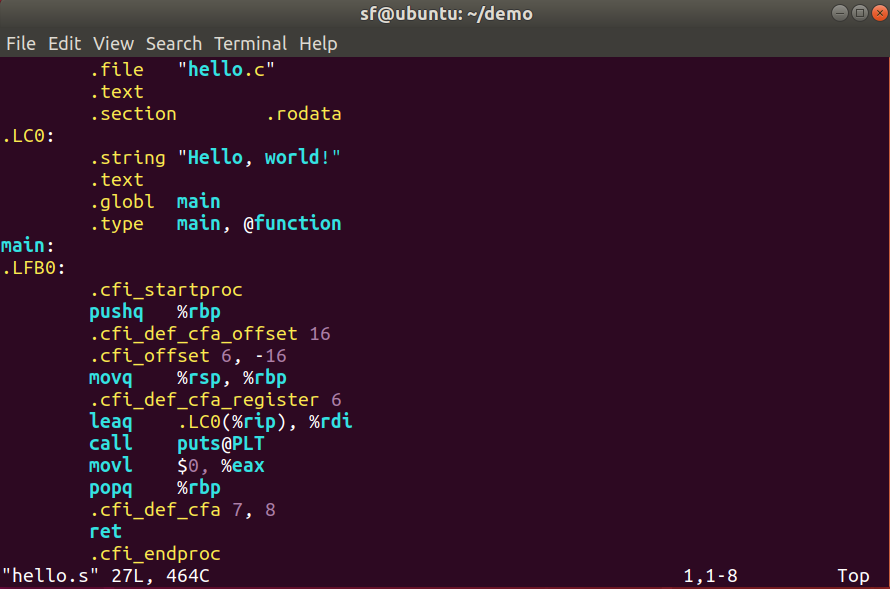Click the @function text
Screen dimensions: 890x589
(292, 224)
